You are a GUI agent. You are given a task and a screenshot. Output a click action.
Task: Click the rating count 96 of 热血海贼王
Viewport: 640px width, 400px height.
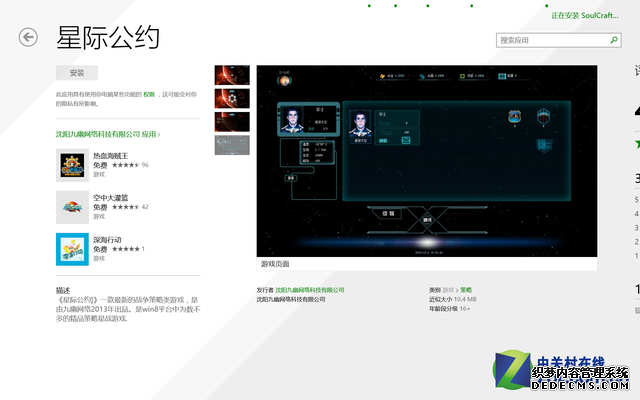pyautogui.click(x=145, y=165)
